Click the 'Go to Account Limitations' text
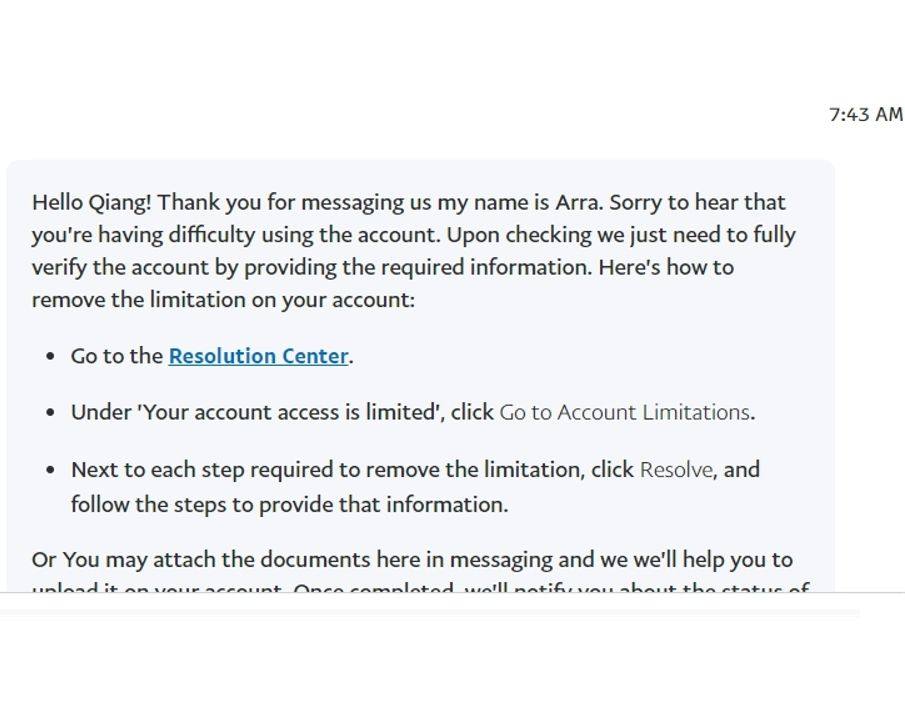Screen dimensions: 905x709 pos(624,412)
